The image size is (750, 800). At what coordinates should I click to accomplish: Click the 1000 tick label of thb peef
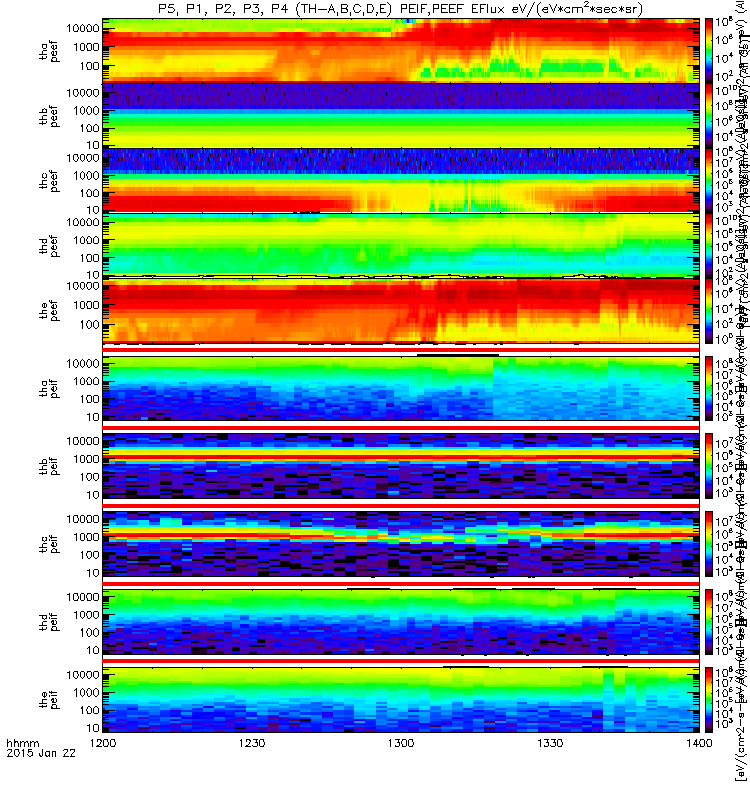pos(86,111)
